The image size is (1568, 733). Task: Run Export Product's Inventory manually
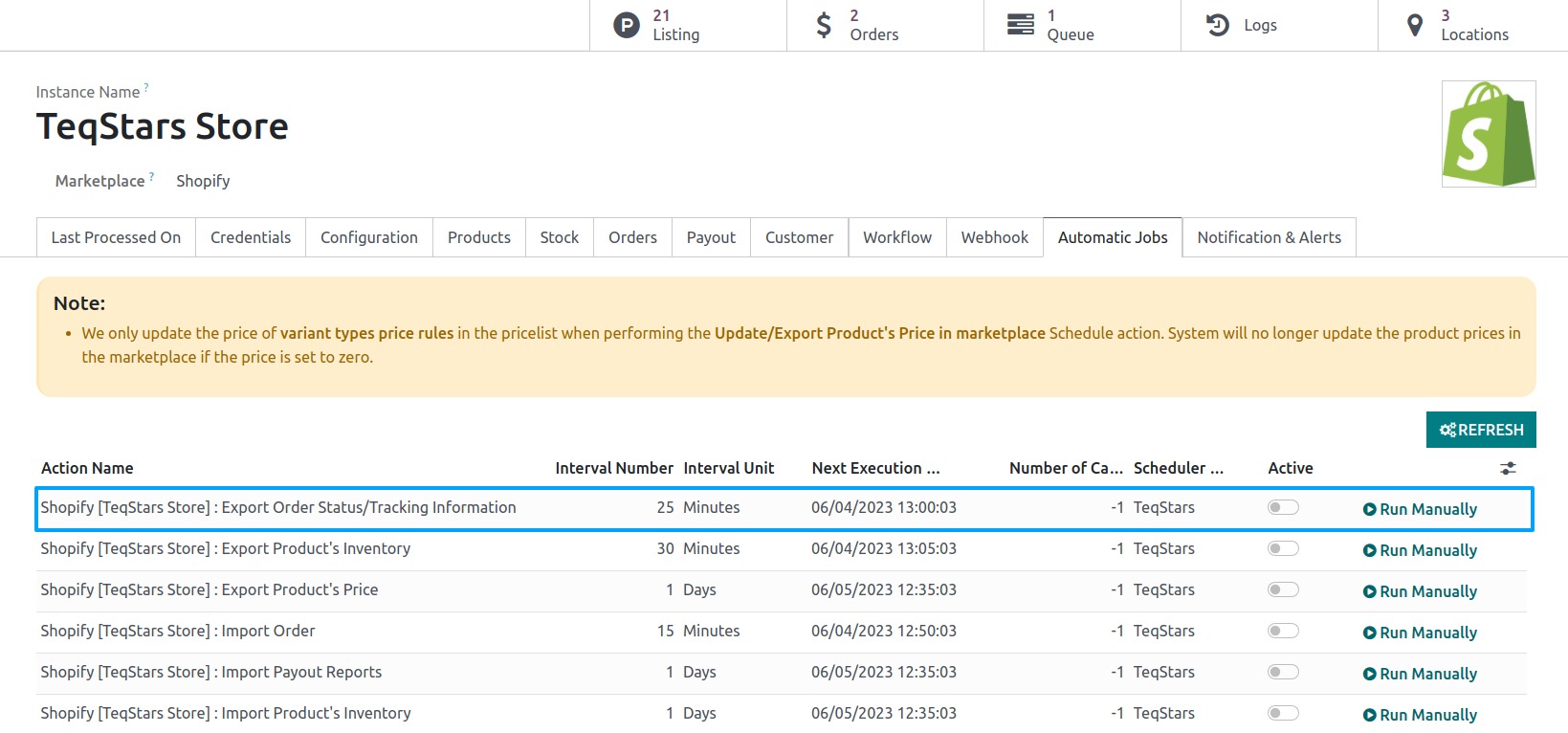pos(1420,550)
